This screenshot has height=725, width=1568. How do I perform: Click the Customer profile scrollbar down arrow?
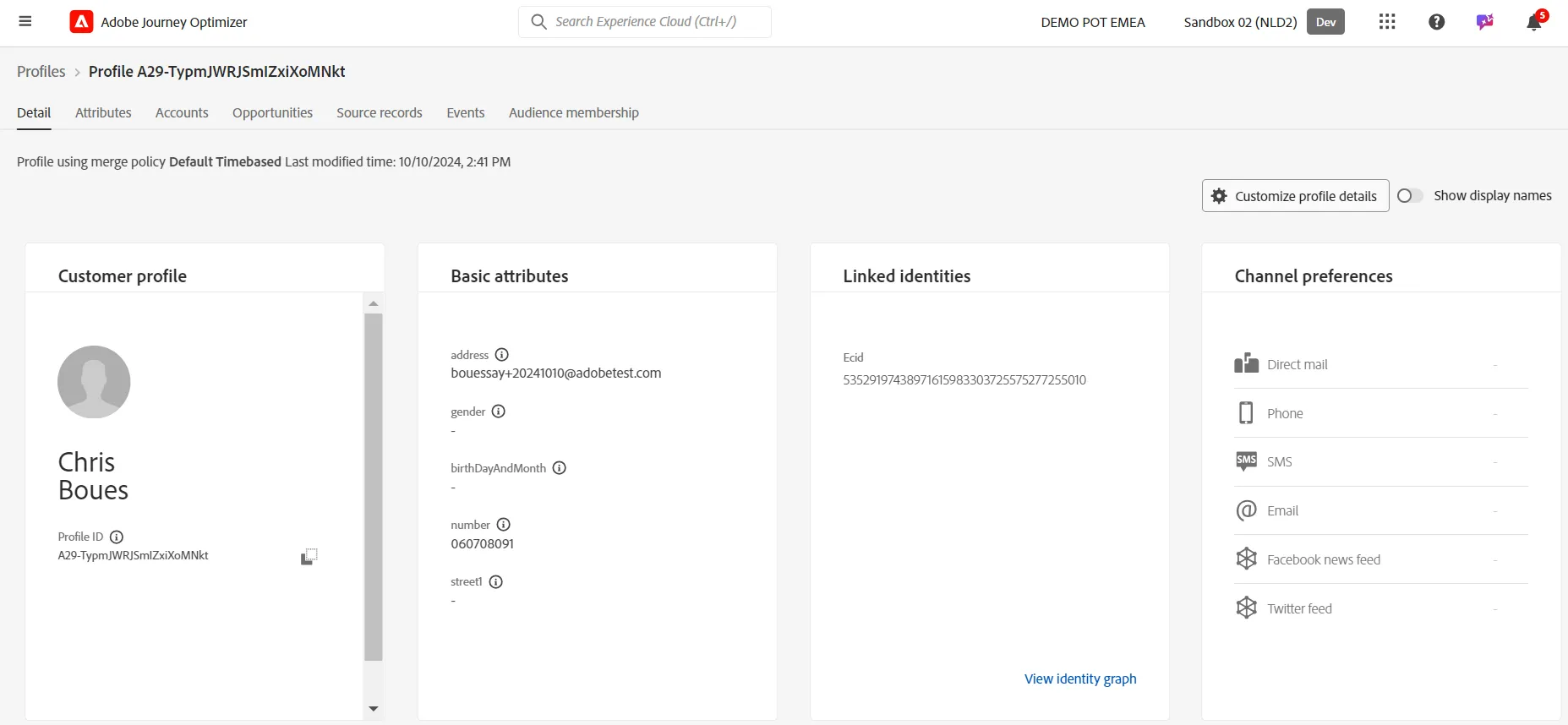(x=374, y=709)
